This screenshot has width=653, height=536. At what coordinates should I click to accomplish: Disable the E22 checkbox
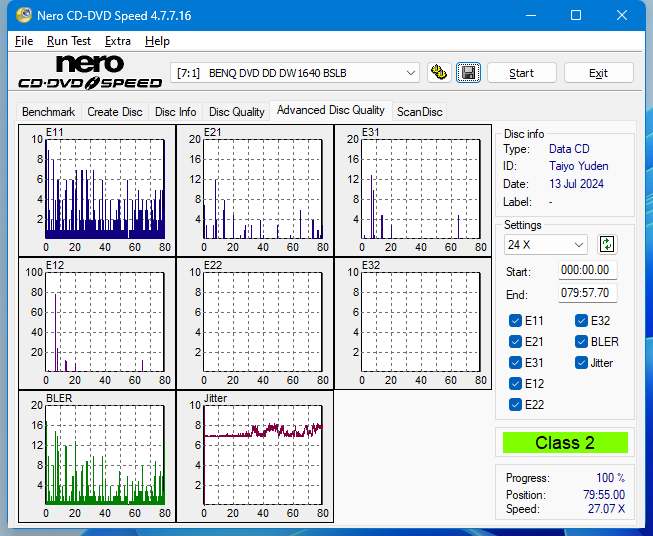point(515,404)
